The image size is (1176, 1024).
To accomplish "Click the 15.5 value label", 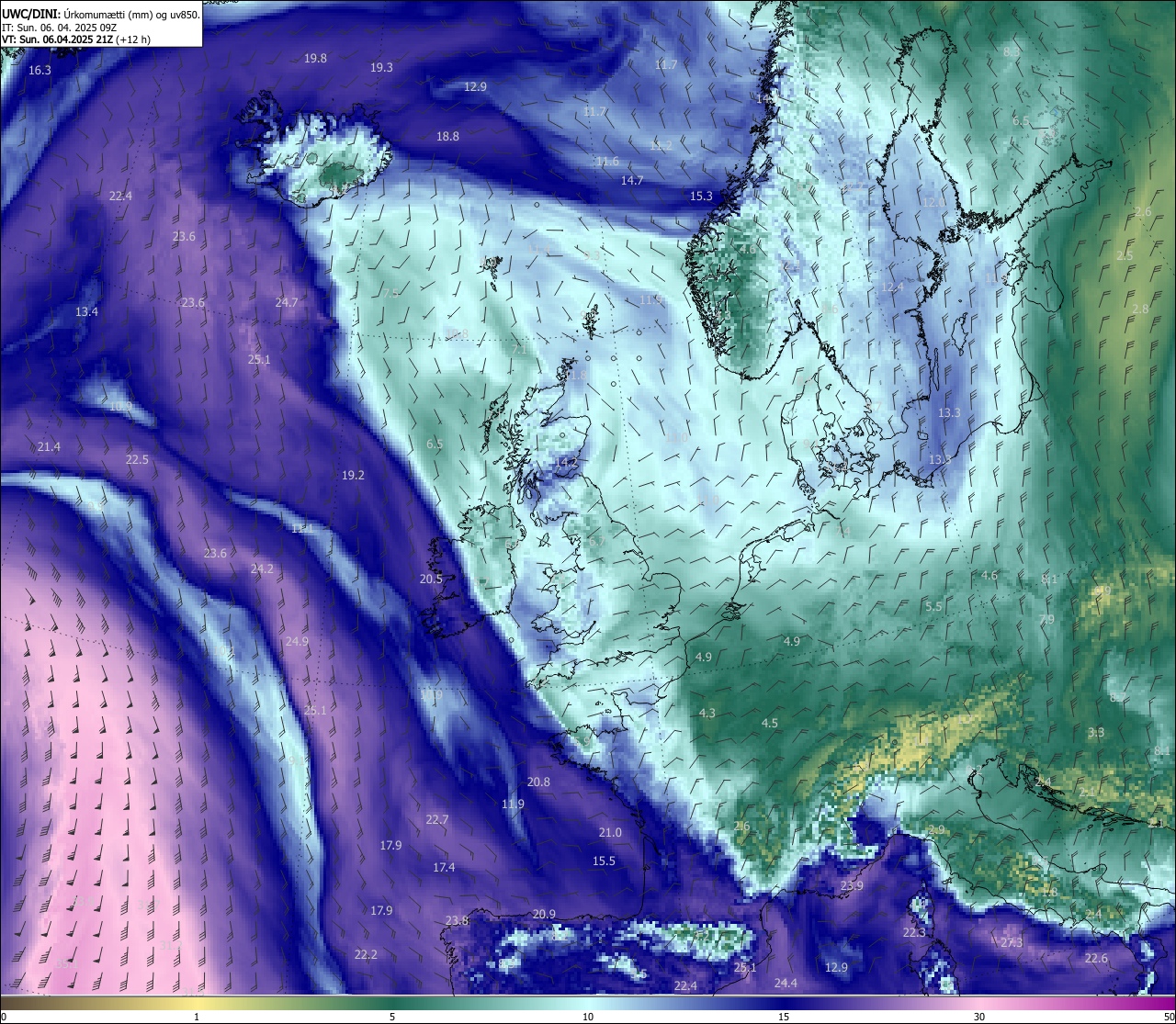I will pos(604,861).
